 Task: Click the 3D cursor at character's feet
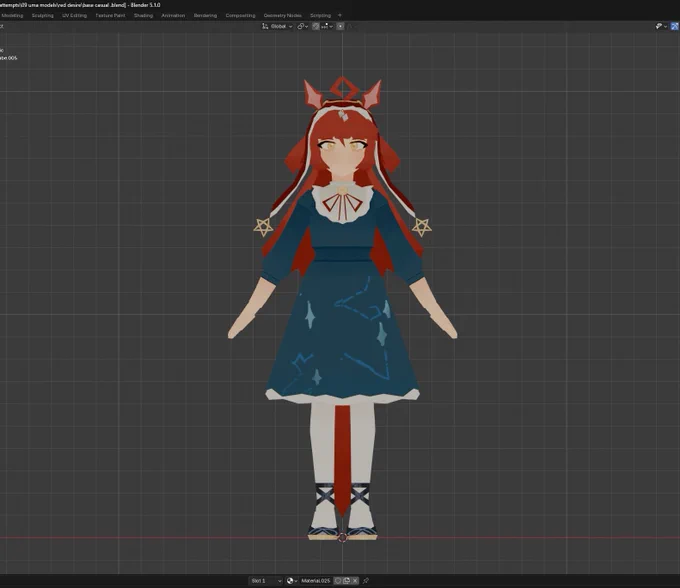click(342, 538)
